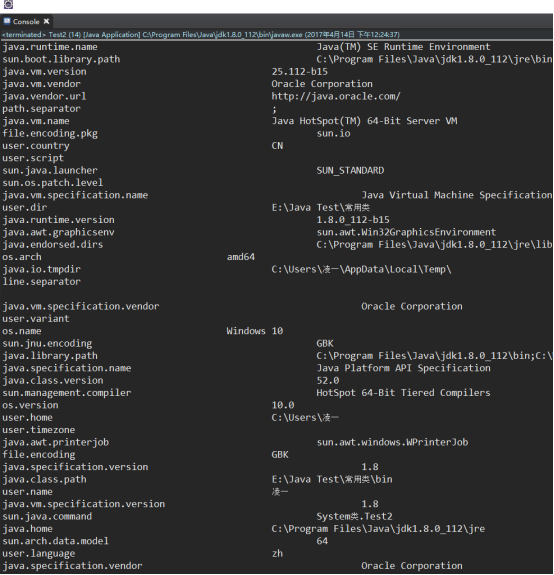Image resolution: width=554 pixels, height=575 pixels.
Task: Click the java.class.path property name
Action: pos(44,480)
